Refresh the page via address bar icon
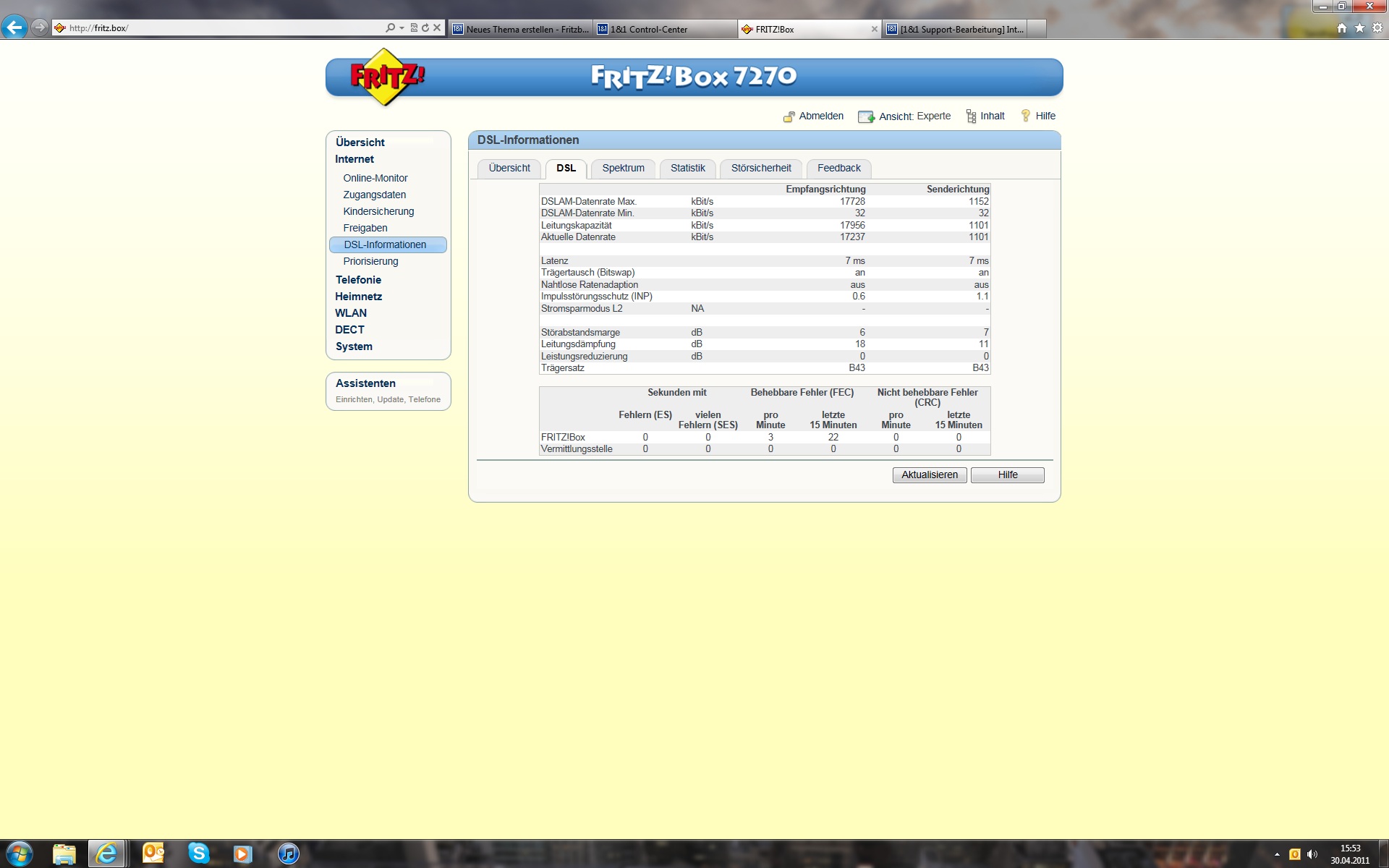1389x868 pixels. (425, 28)
